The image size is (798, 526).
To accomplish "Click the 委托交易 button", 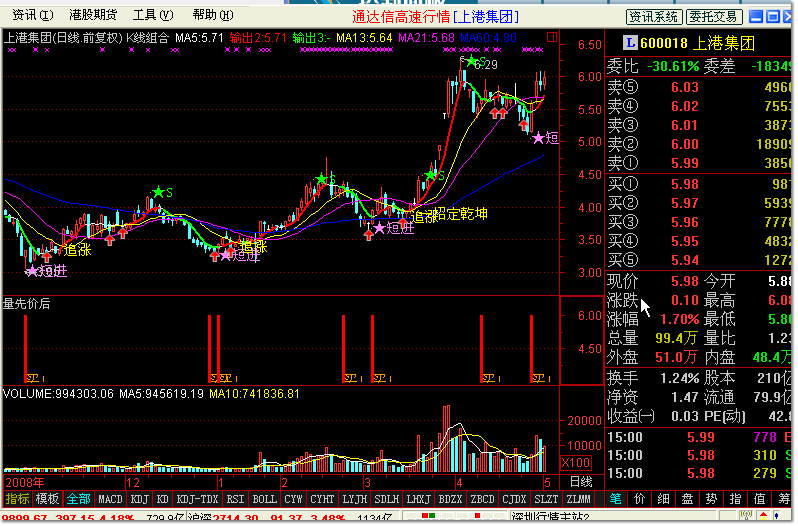I will pyautogui.click(x=714, y=17).
